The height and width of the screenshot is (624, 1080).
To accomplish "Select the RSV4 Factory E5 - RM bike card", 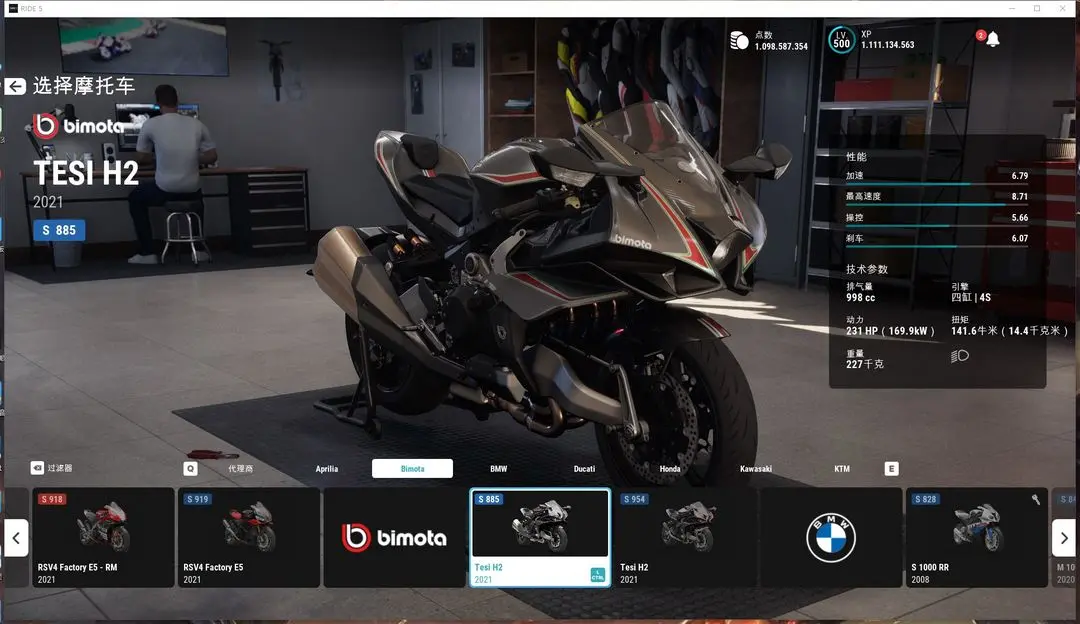I will [103, 538].
